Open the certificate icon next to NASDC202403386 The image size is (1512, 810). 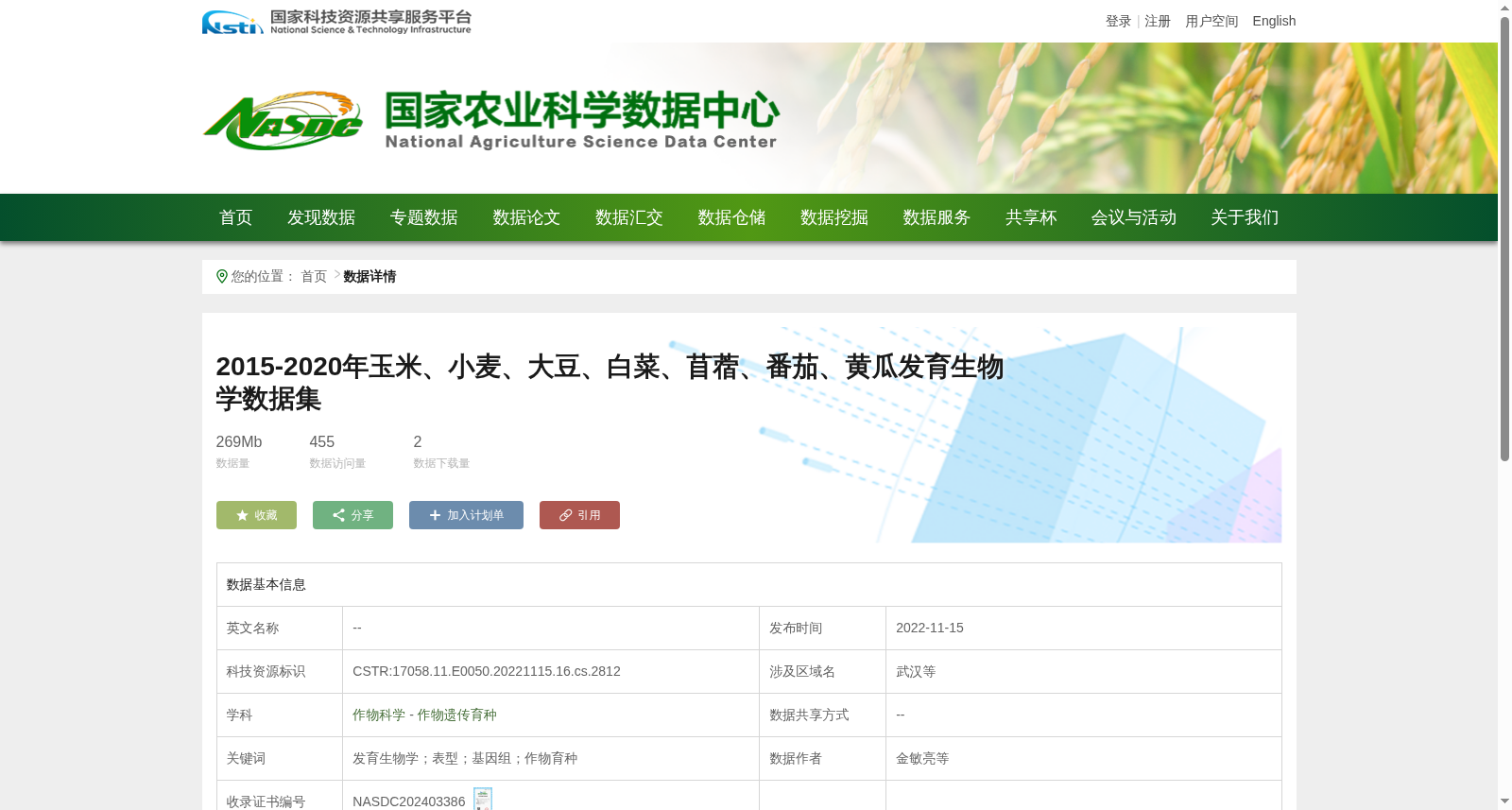point(483,800)
